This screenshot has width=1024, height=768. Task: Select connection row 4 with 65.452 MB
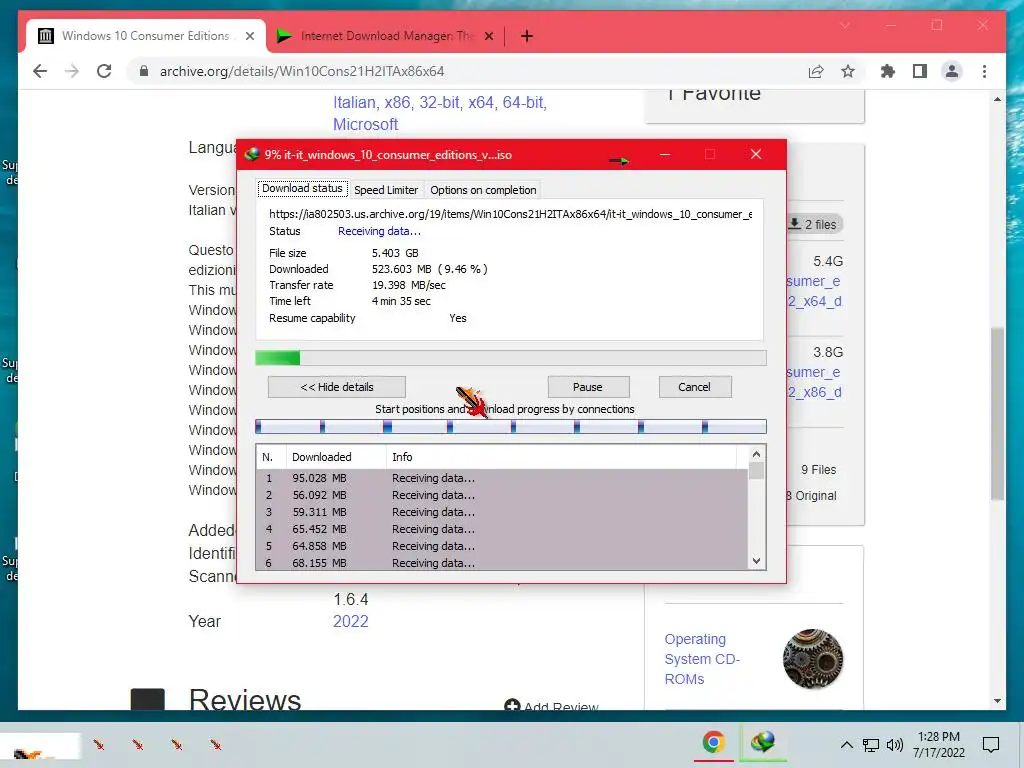[x=502, y=529]
